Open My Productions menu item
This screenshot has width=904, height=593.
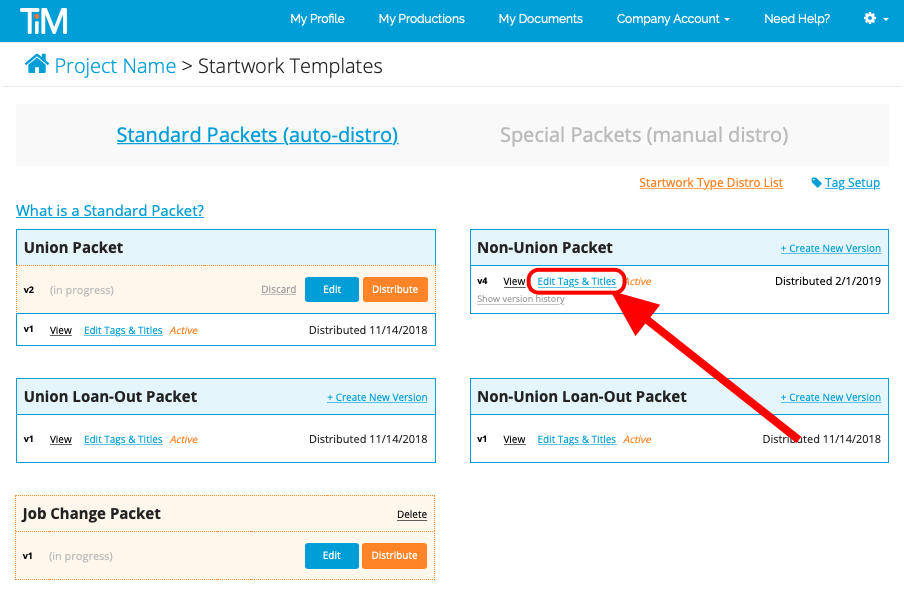(421, 18)
